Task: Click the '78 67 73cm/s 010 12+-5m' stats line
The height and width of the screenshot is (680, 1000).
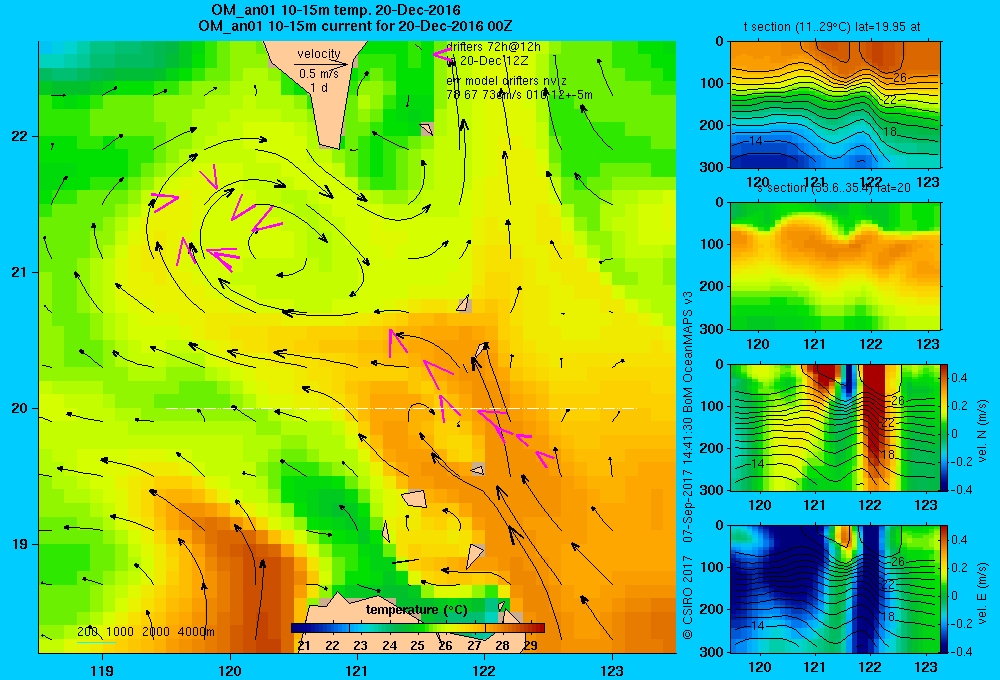Action: pyautogui.click(x=519, y=95)
